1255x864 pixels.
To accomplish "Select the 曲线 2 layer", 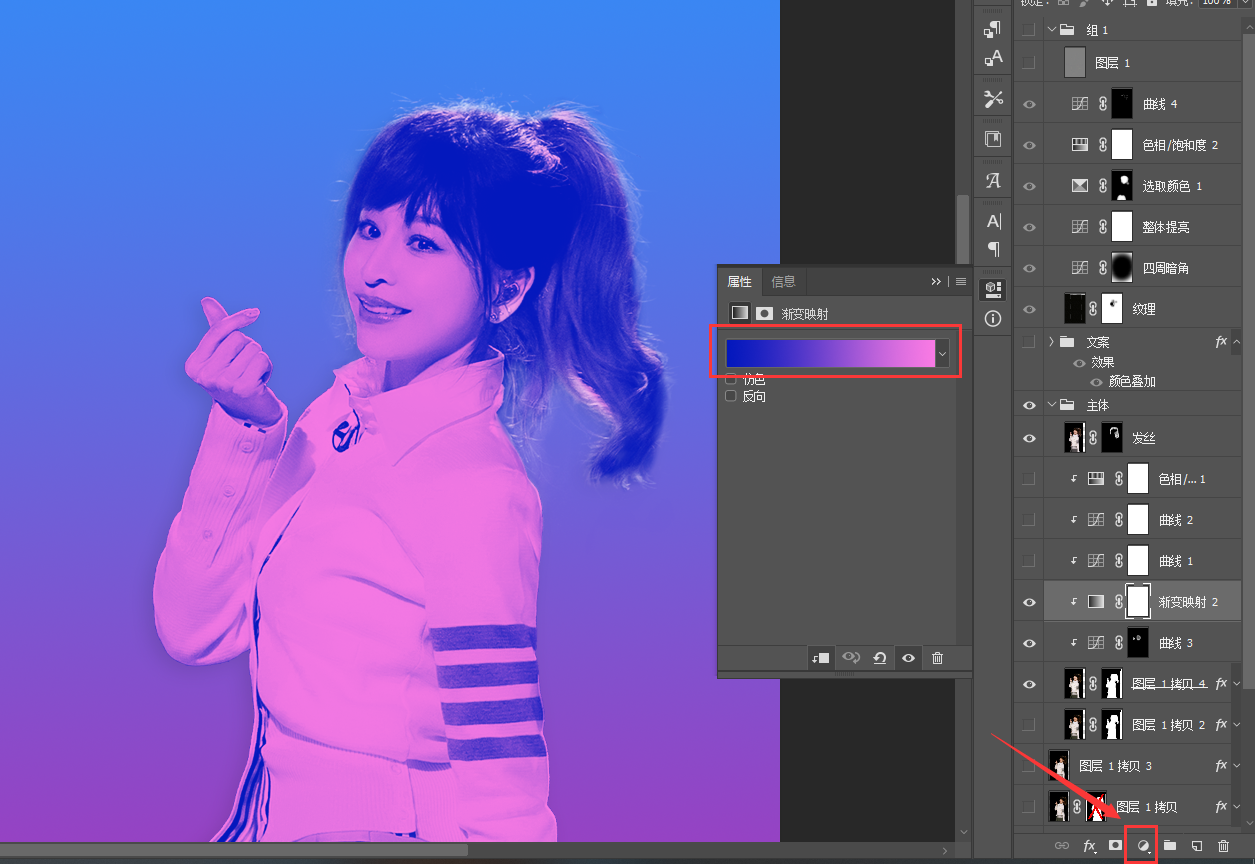I will (x=1175, y=520).
